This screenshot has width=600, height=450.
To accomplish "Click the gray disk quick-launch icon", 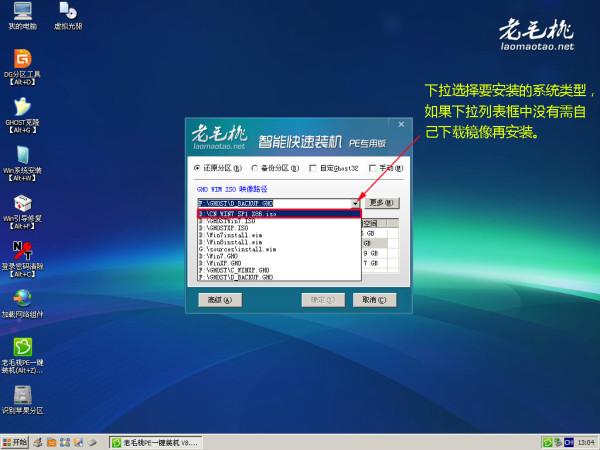I will [92, 443].
